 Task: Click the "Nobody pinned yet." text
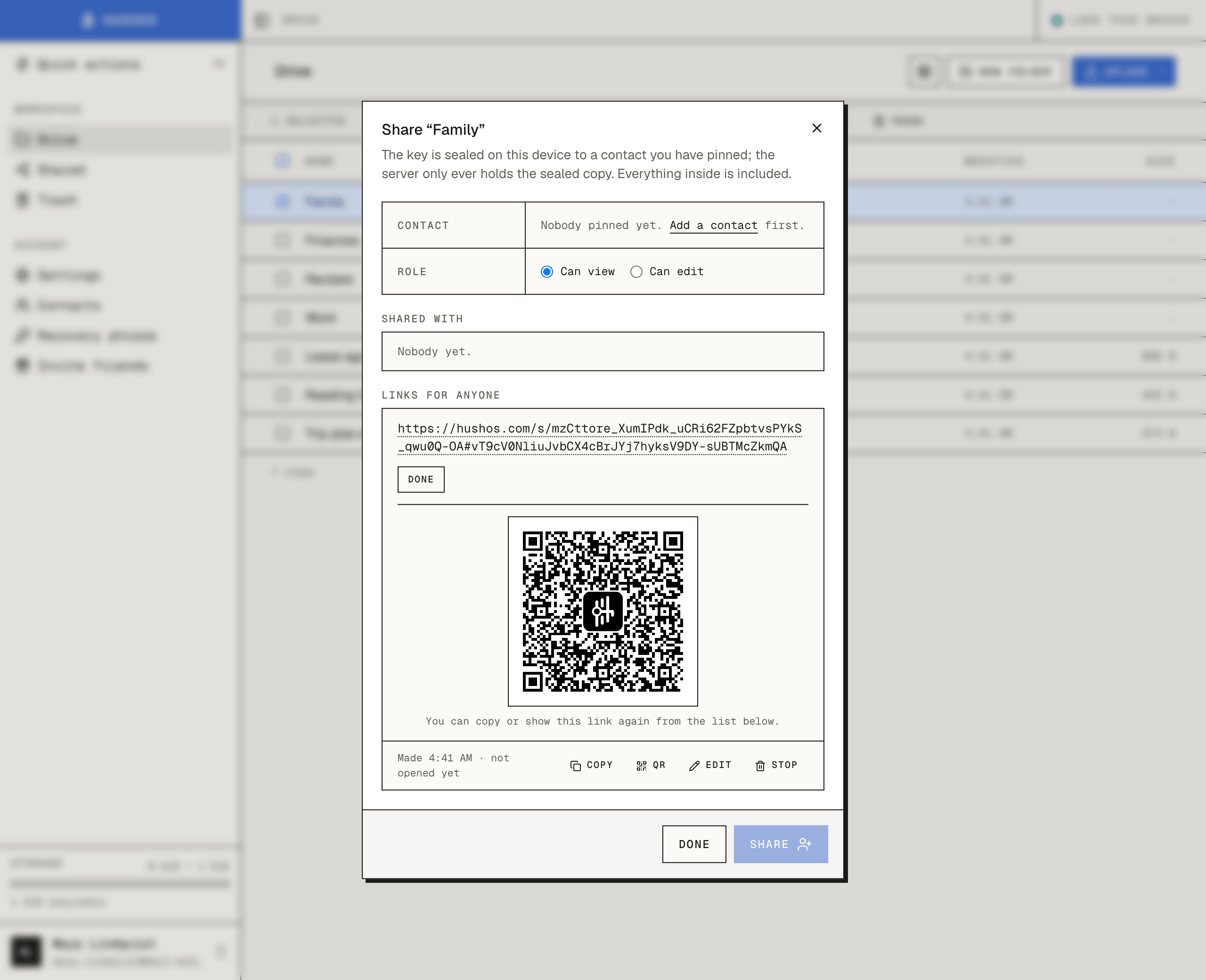click(x=601, y=225)
